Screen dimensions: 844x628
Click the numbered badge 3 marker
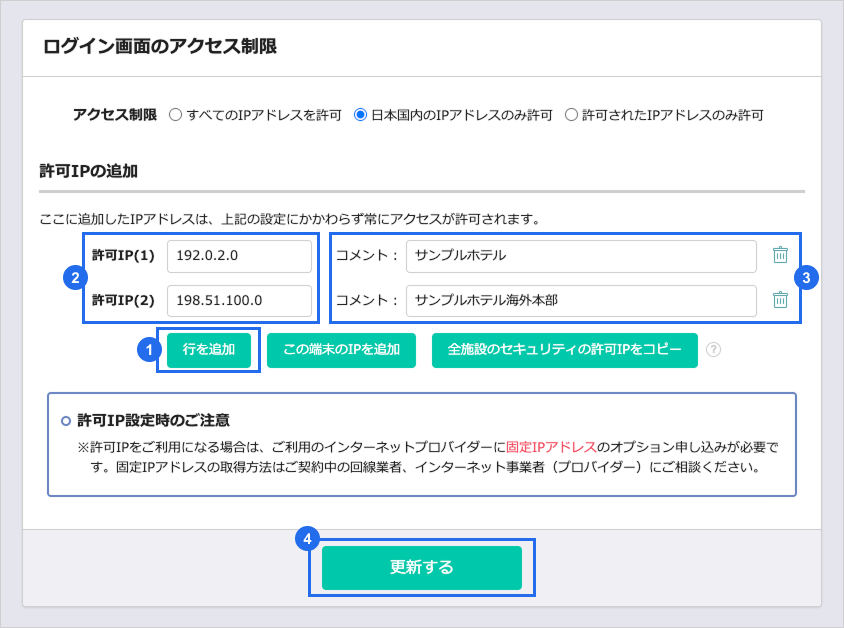808,278
